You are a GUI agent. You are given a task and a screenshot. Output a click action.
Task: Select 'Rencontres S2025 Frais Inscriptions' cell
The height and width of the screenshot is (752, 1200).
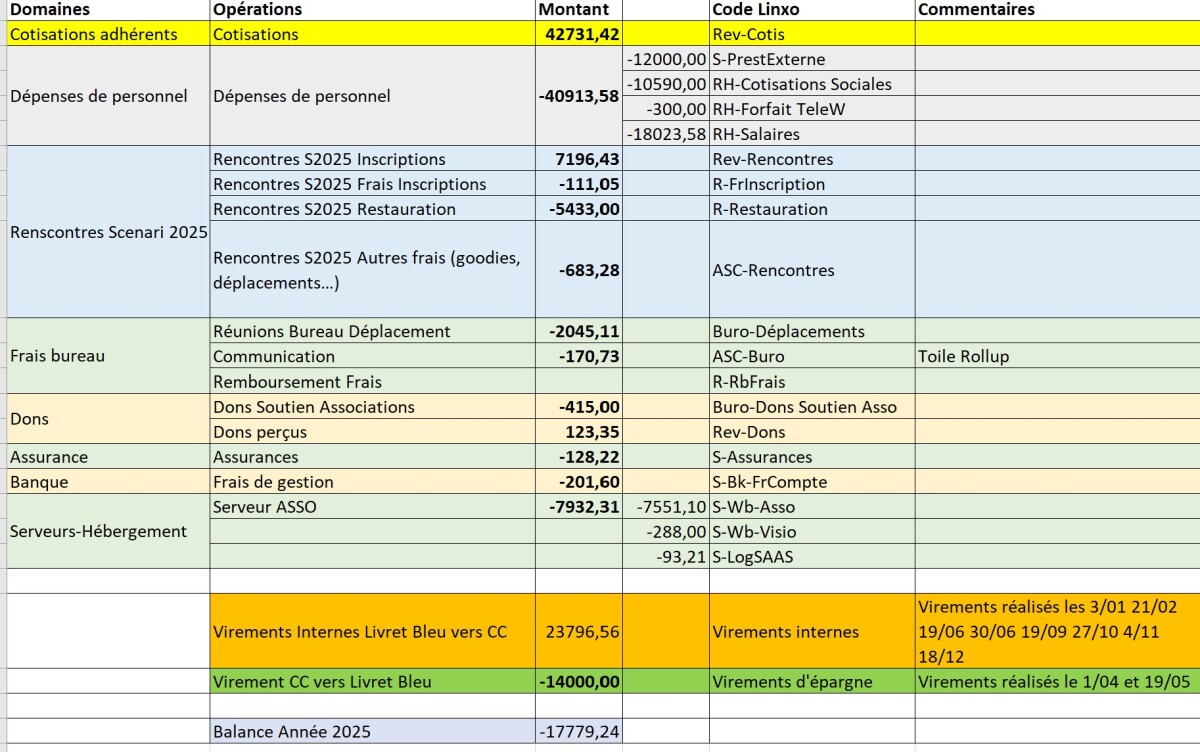(x=372, y=184)
